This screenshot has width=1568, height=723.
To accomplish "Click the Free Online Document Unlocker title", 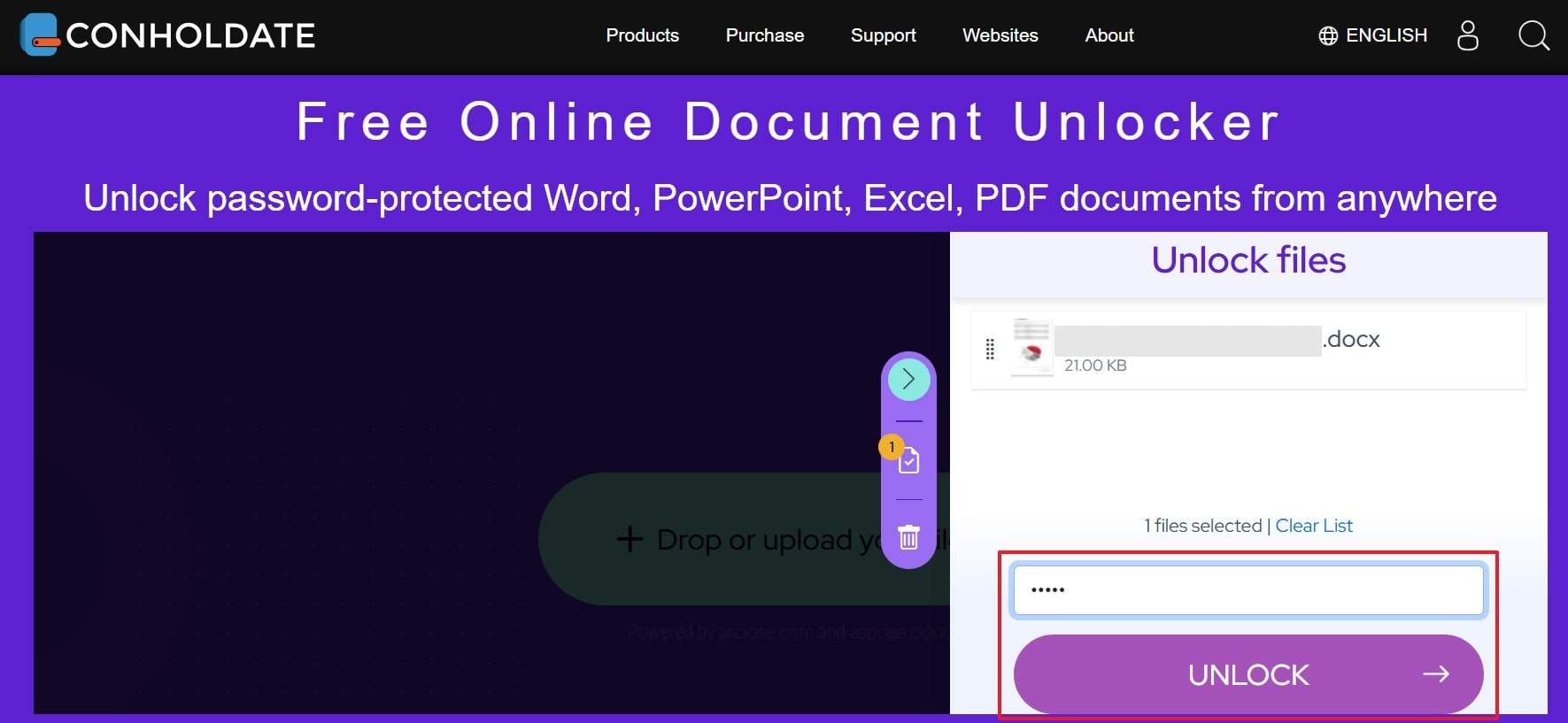I will click(x=788, y=121).
